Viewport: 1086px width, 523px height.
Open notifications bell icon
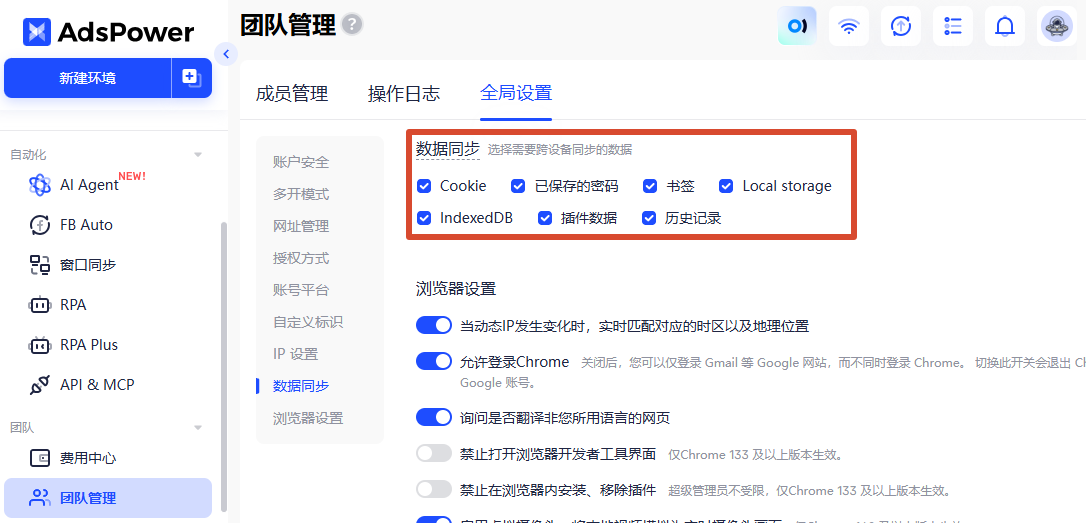point(1005,26)
